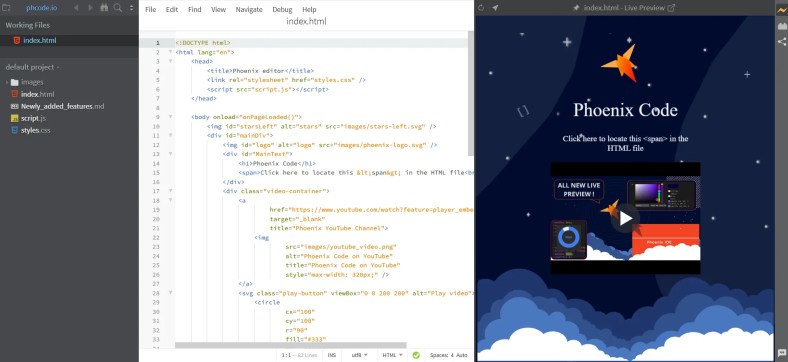Click the Phoenix logo in the preview

619,64
